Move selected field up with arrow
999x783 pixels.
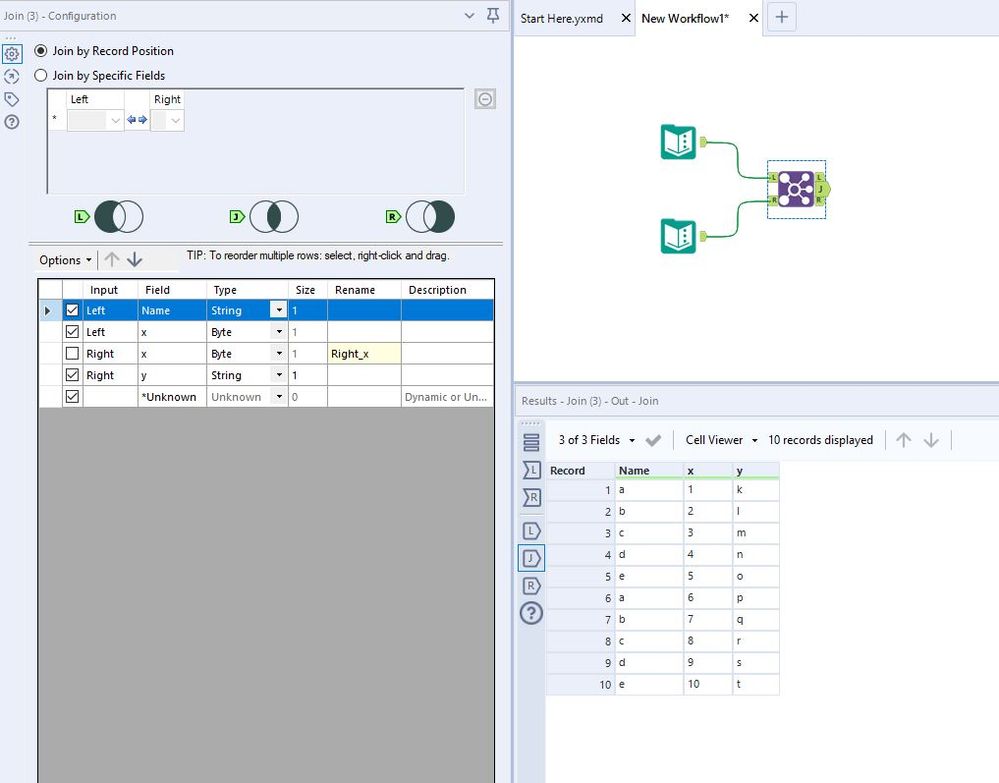pos(111,259)
